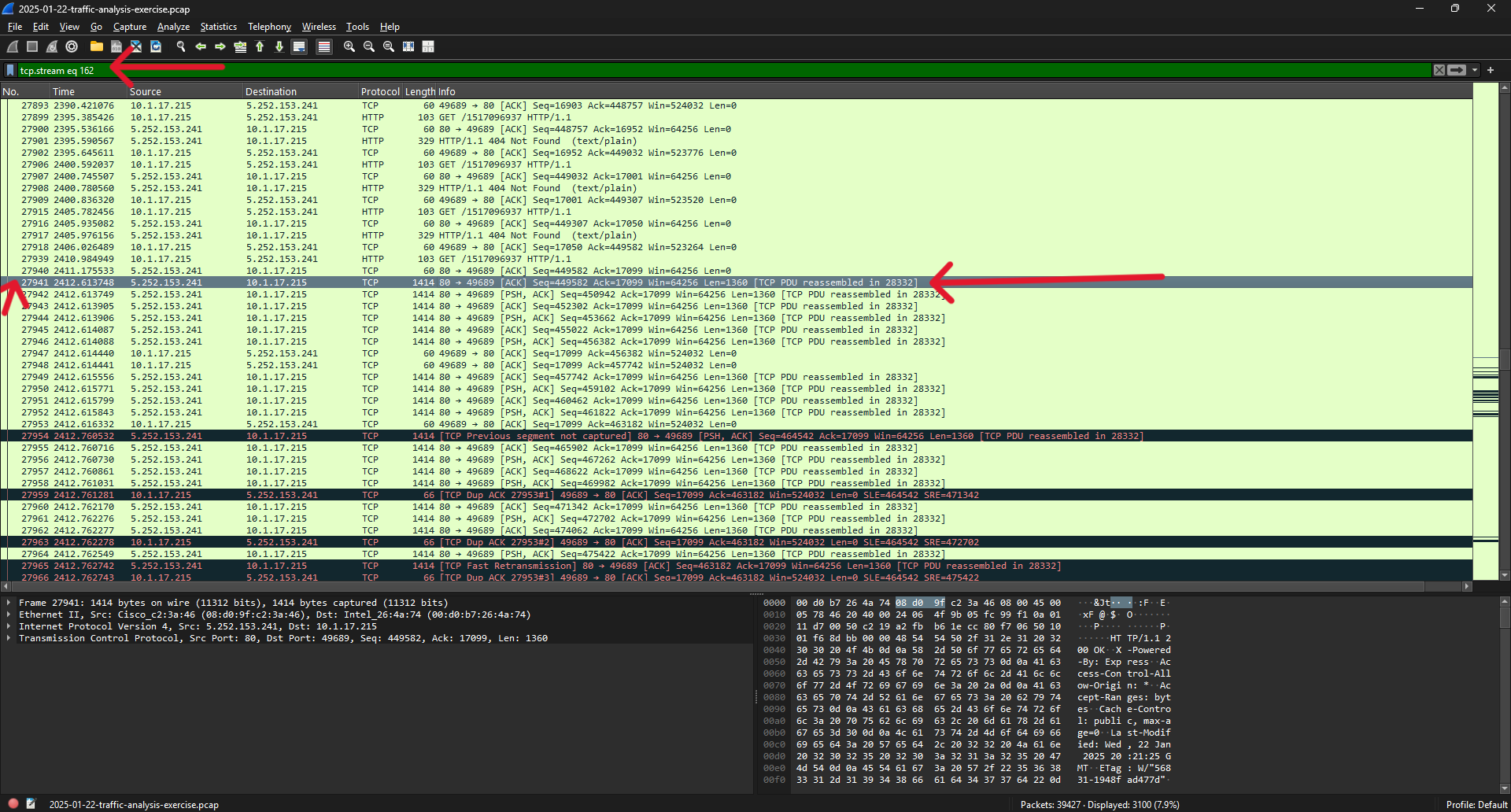
Task: Open a capture file via folder icon
Action: [x=96, y=46]
